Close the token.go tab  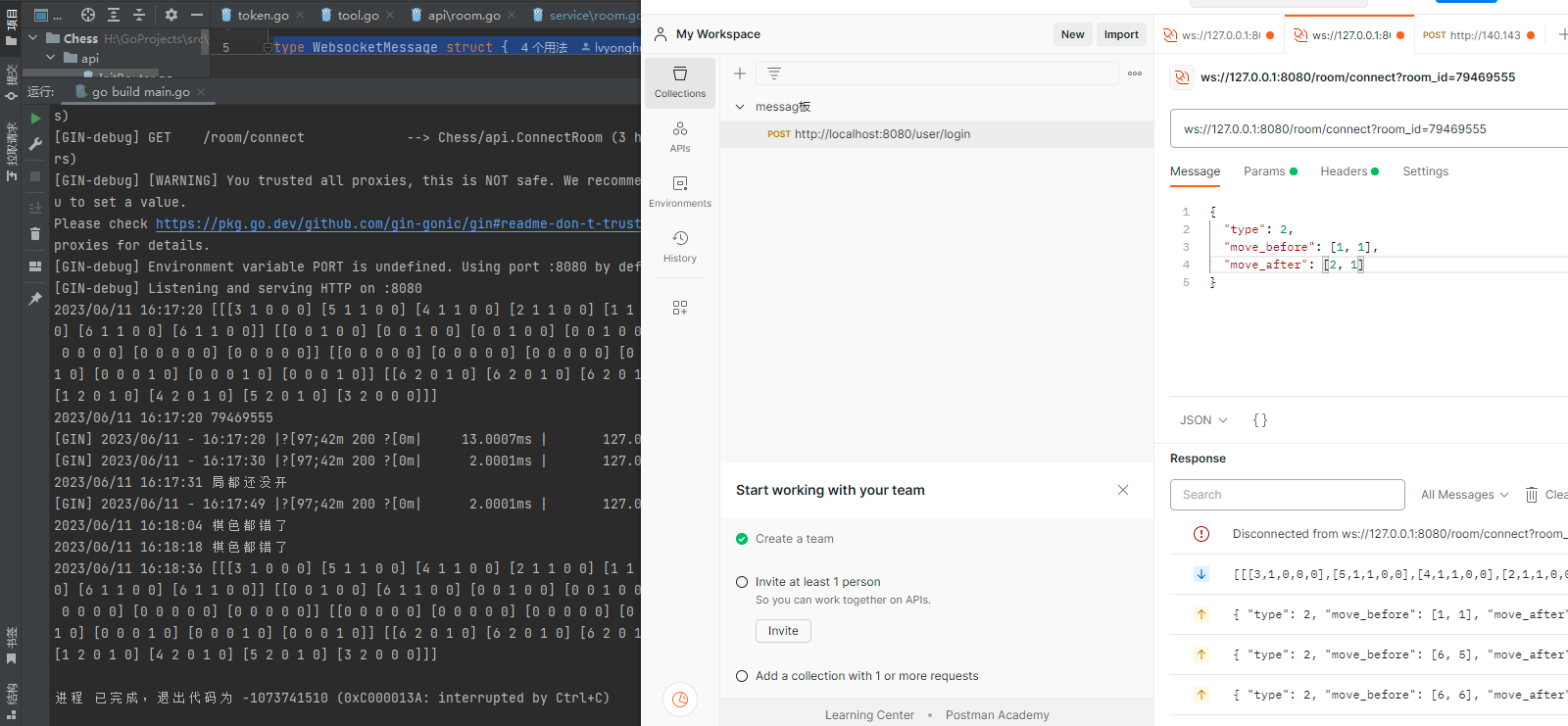(x=300, y=15)
